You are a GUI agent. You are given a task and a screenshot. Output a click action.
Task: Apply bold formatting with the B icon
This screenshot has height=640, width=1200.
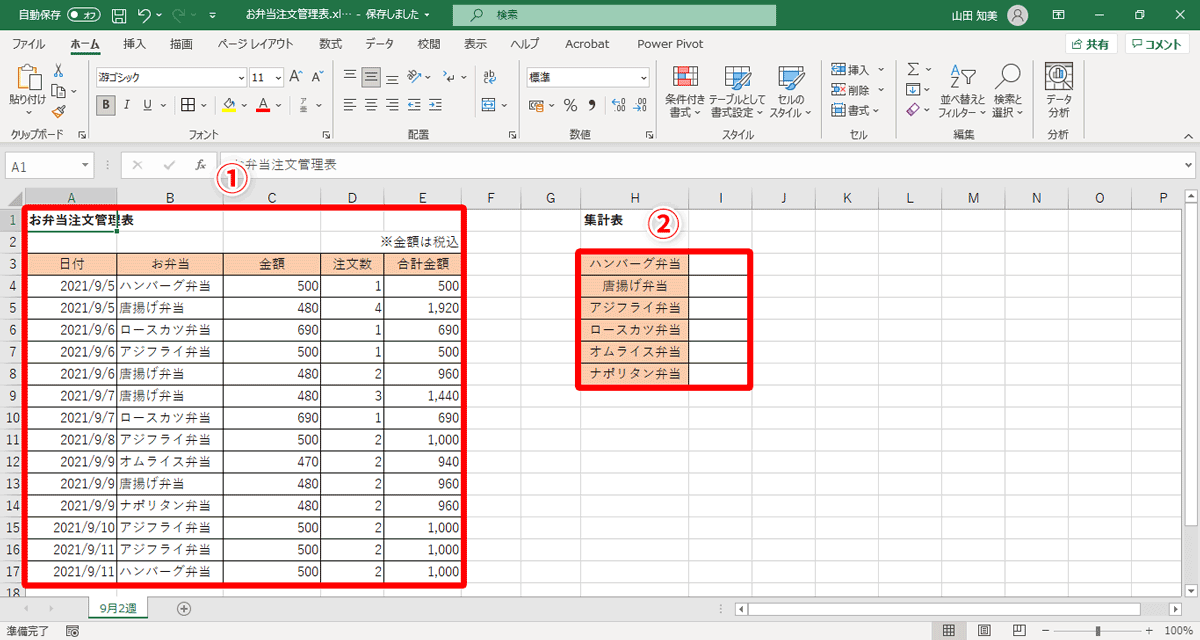point(105,104)
